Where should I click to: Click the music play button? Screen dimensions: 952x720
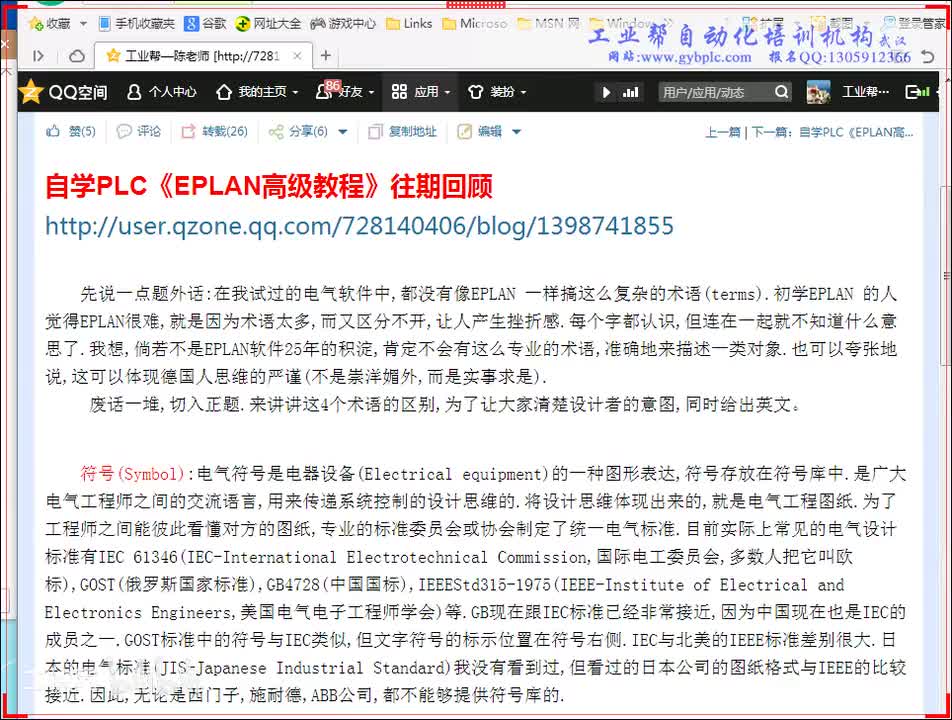[x=606, y=92]
